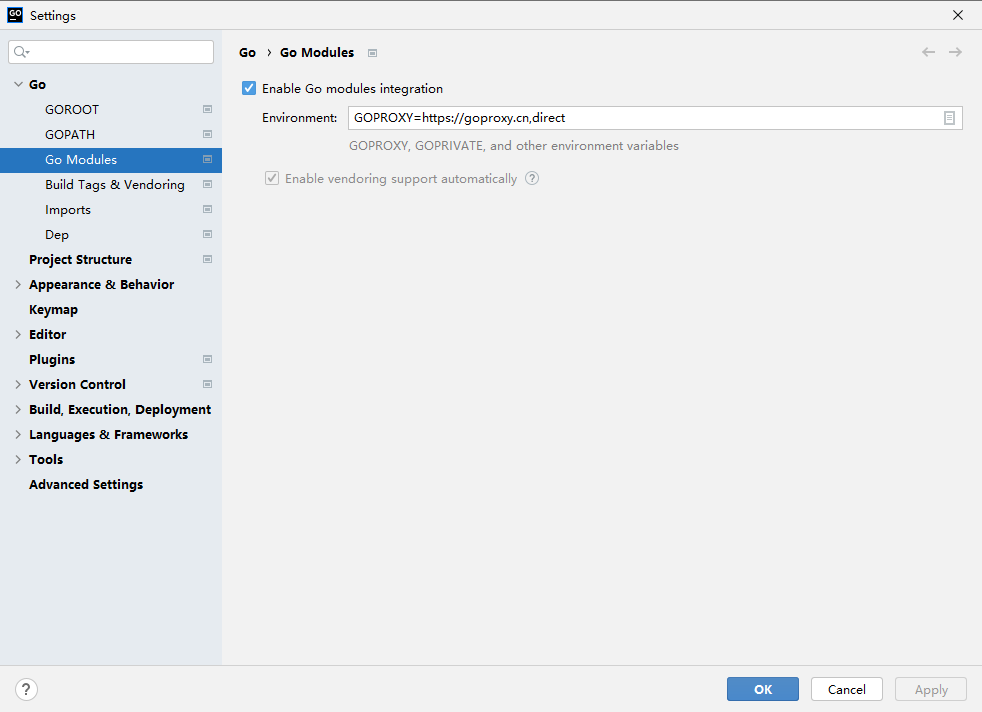Click the Cancel button
982x712 pixels.
847,689
